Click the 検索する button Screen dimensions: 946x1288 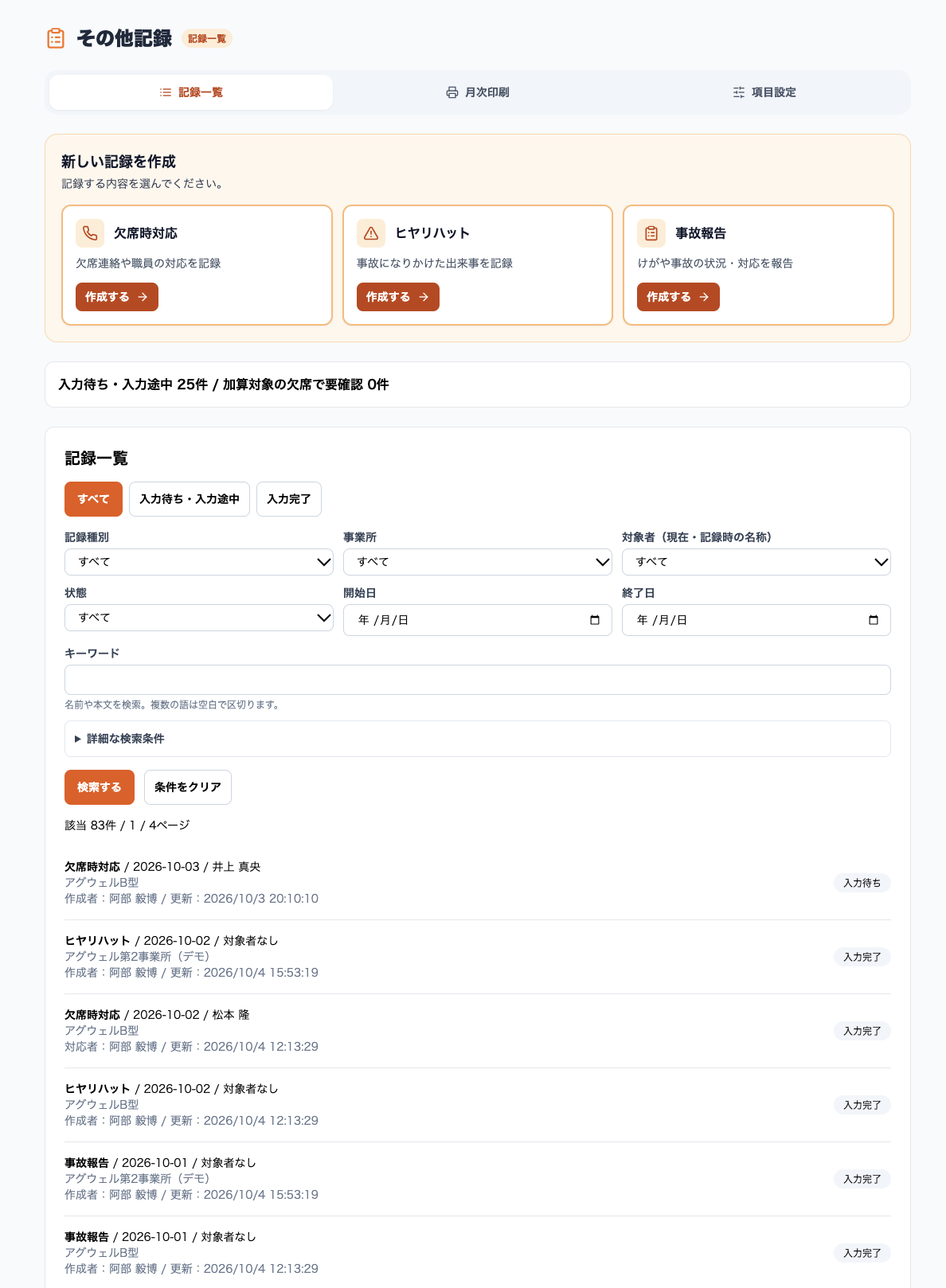point(100,787)
